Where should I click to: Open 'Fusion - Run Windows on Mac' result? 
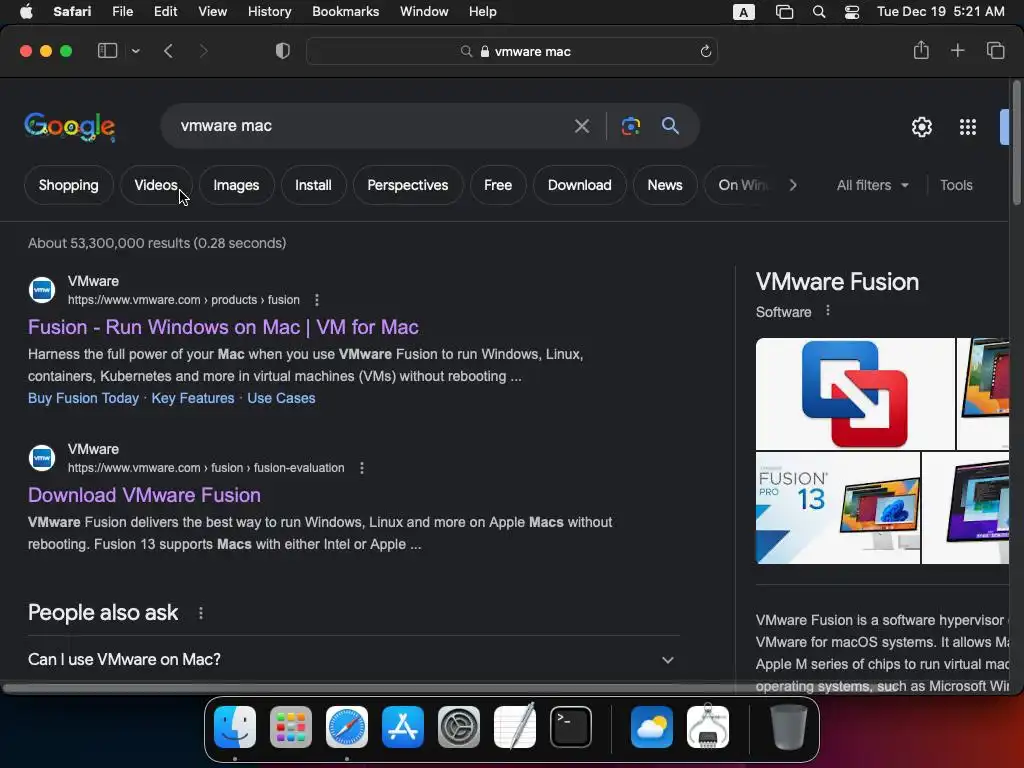[x=223, y=327]
